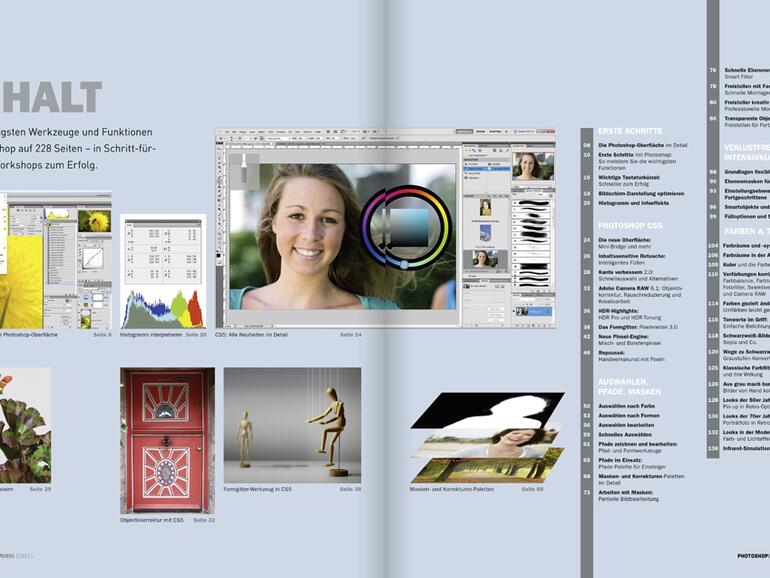
Task: Click the 'Seite 68' page reference
Action: 532,489
